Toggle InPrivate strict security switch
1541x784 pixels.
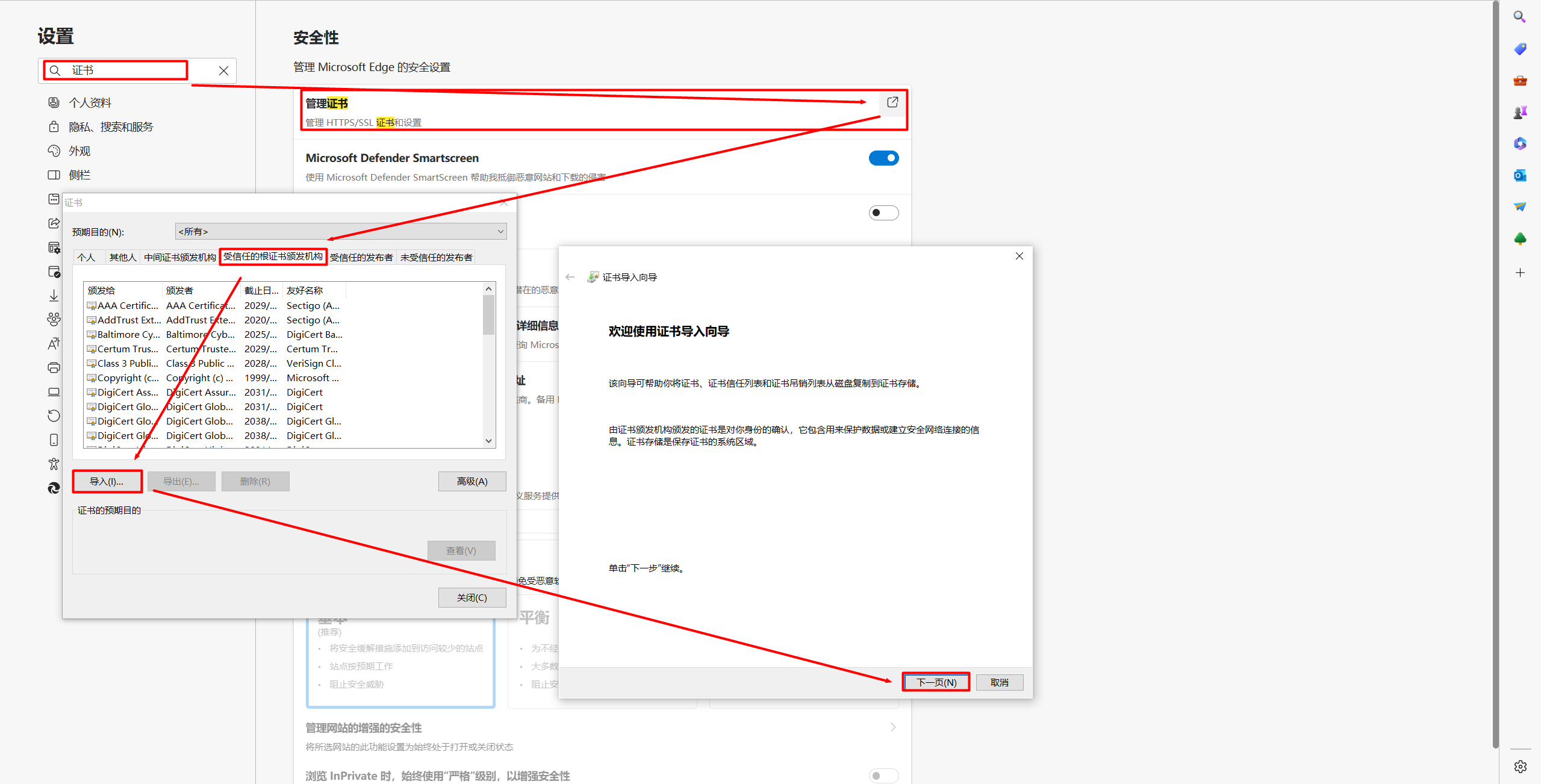point(883,776)
